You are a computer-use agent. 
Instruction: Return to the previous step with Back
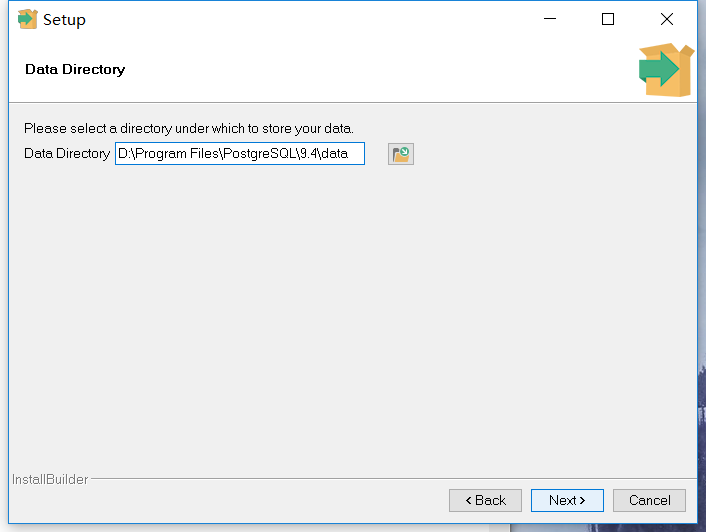point(485,500)
